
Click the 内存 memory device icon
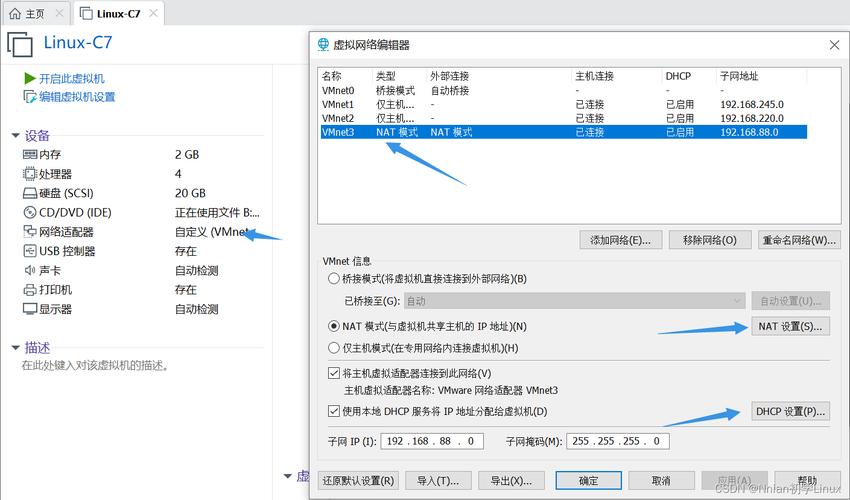click(30, 155)
